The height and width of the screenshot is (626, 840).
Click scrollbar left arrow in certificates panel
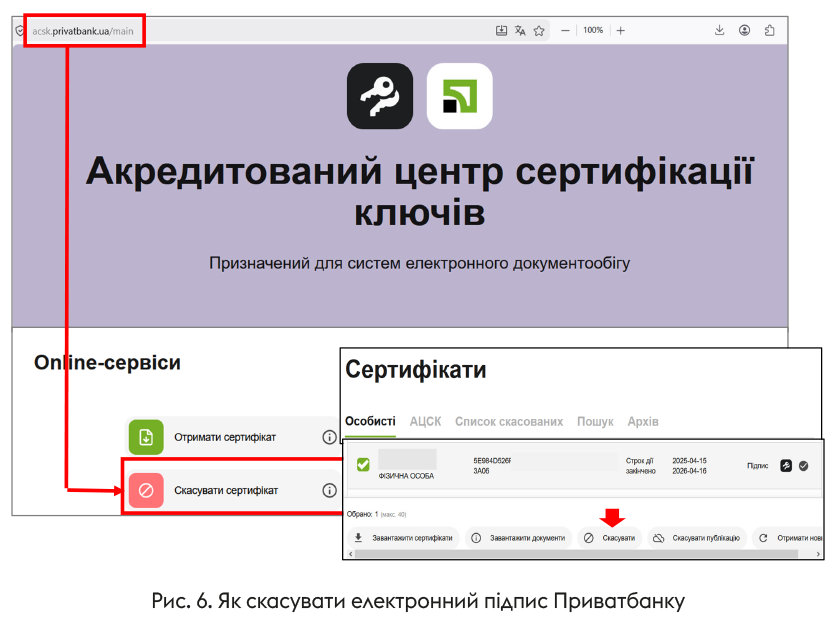click(x=350, y=554)
